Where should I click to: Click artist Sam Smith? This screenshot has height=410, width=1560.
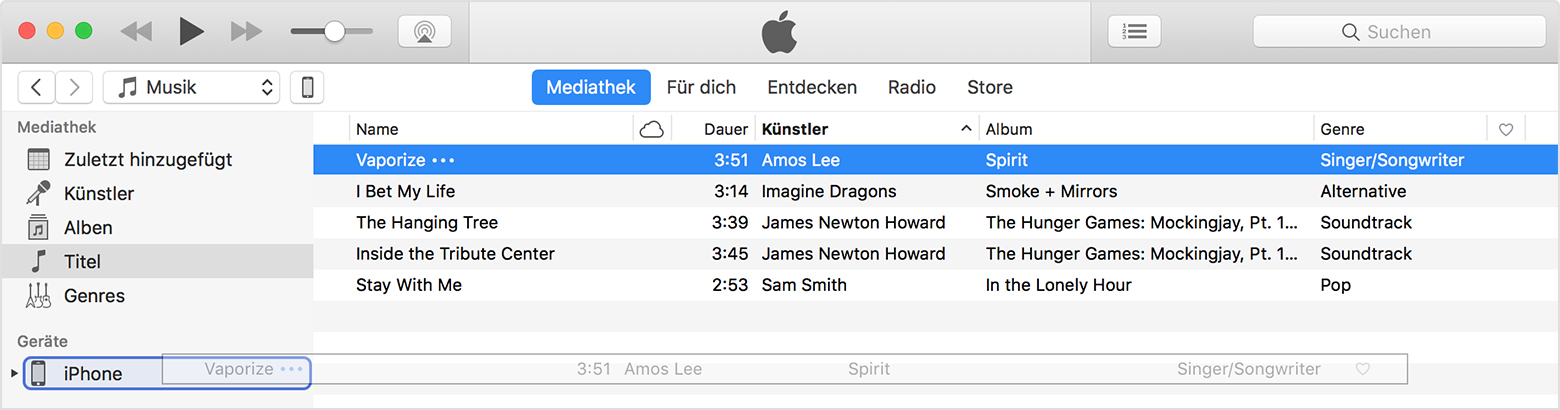[x=804, y=285]
